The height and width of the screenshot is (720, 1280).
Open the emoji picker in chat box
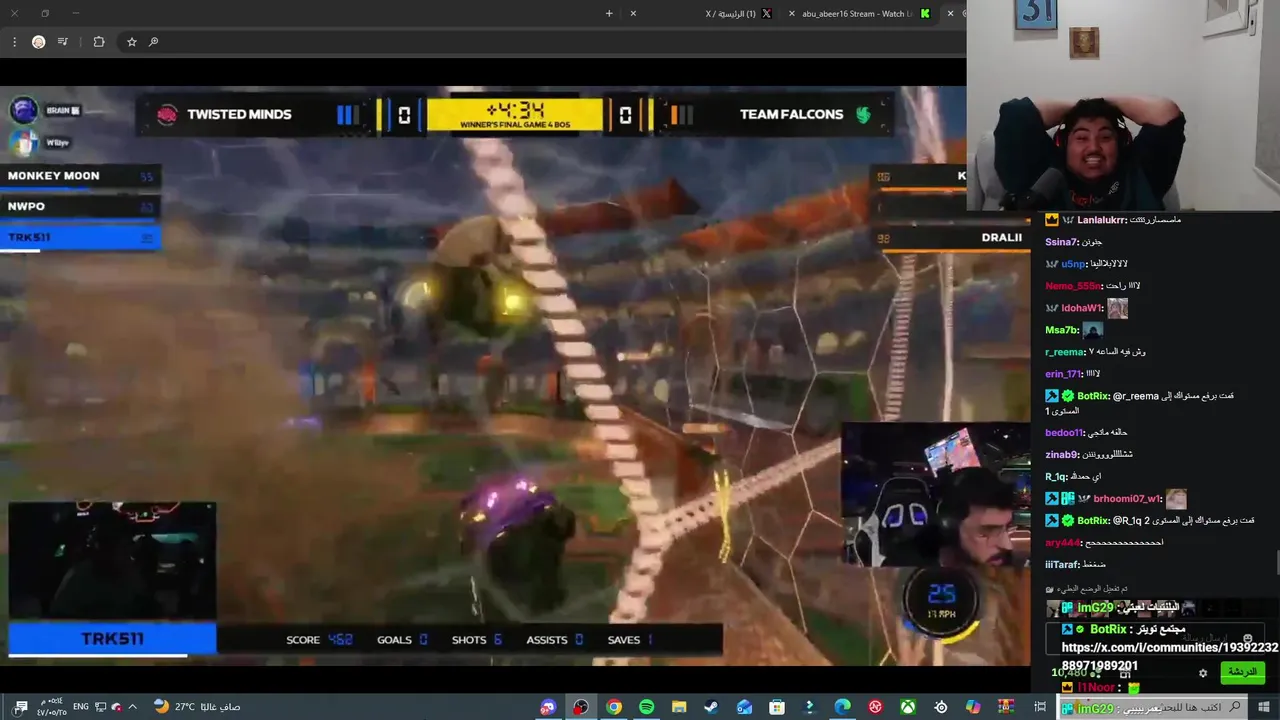pos(1248,638)
